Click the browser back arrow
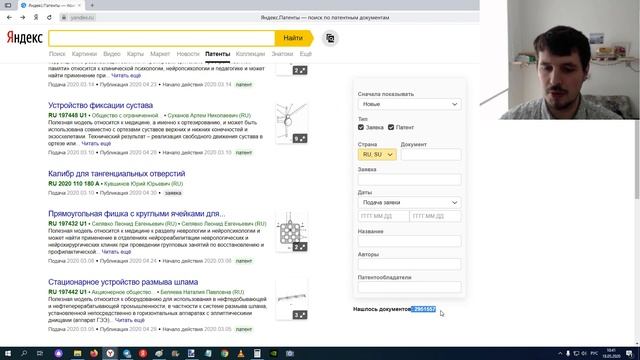 [9, 18]
